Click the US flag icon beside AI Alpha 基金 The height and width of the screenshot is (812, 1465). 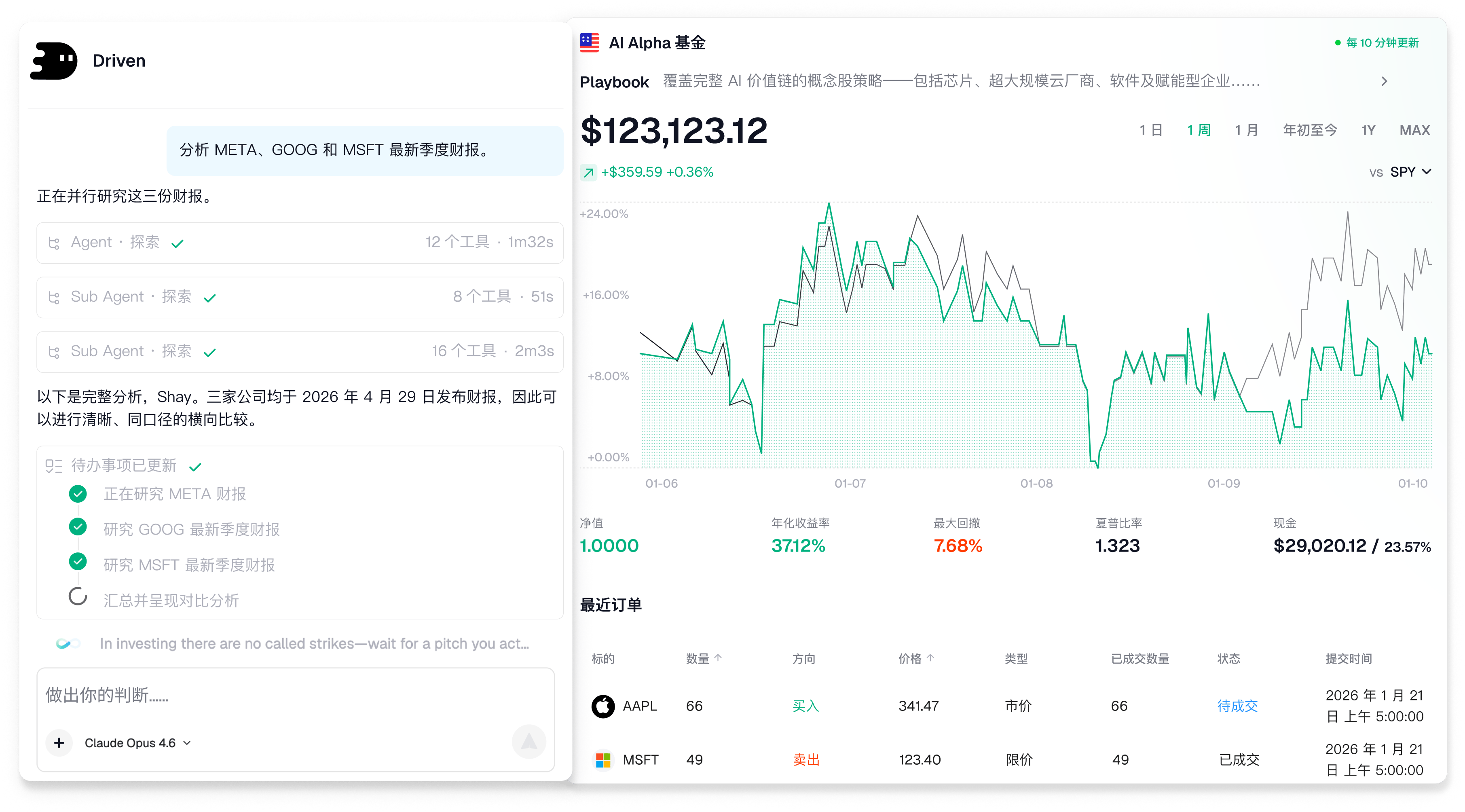[589, 42]
